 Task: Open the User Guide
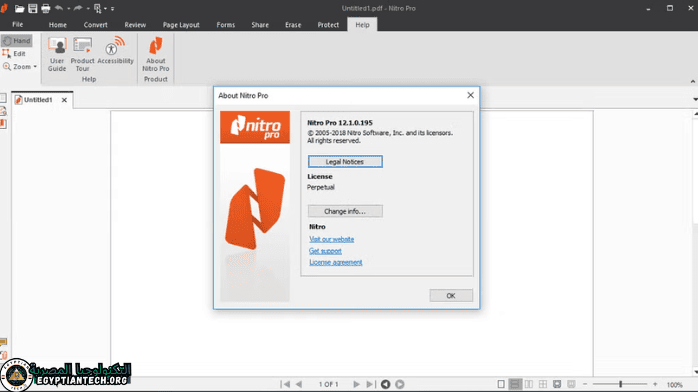[57, 54]
